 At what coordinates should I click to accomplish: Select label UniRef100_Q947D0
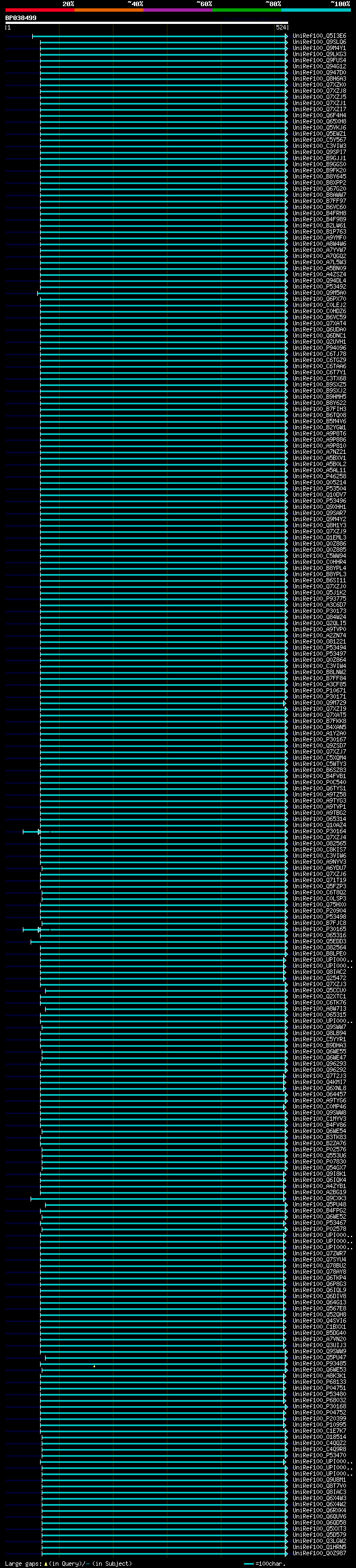pyautogui.click(x=319, y=72)
